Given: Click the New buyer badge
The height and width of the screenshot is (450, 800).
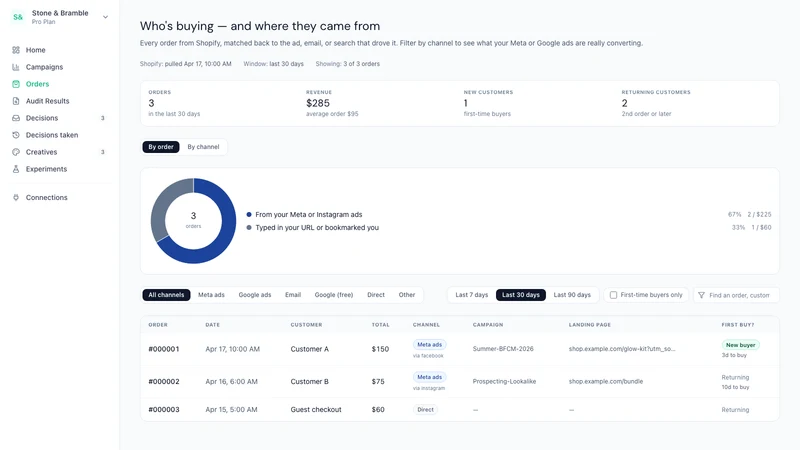Looking at the screenshot, I should click(x=740, y=345).
